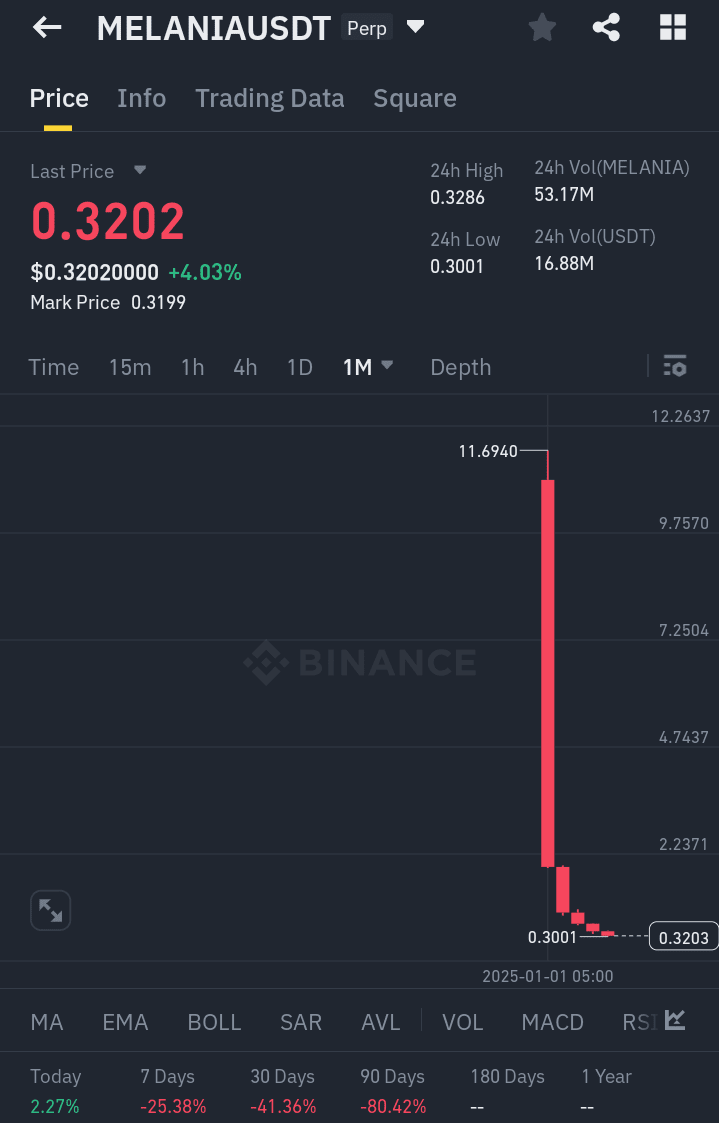
Task: Toggle the VOL indicator
Action: 463,1022
